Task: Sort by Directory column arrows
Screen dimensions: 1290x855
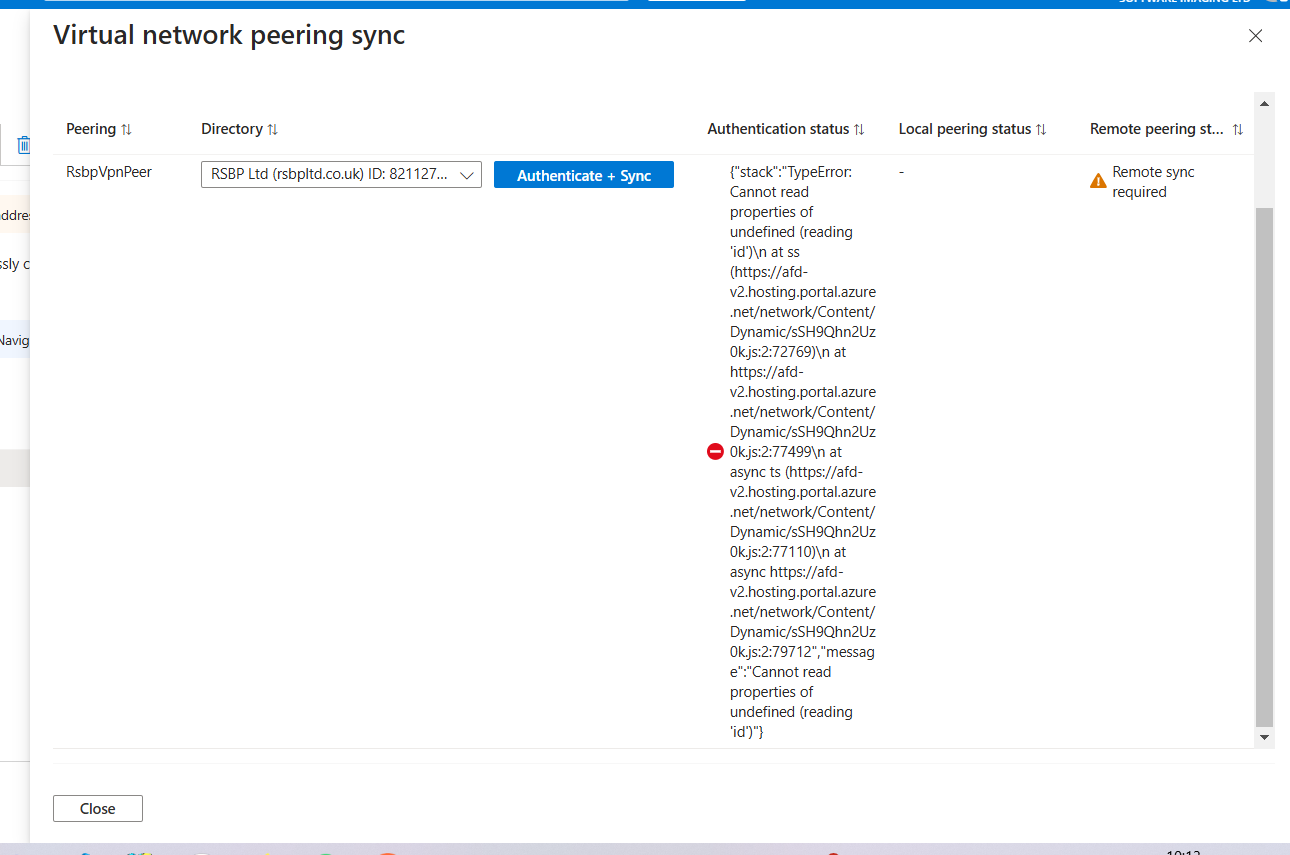Action: (x=273, y=129)
